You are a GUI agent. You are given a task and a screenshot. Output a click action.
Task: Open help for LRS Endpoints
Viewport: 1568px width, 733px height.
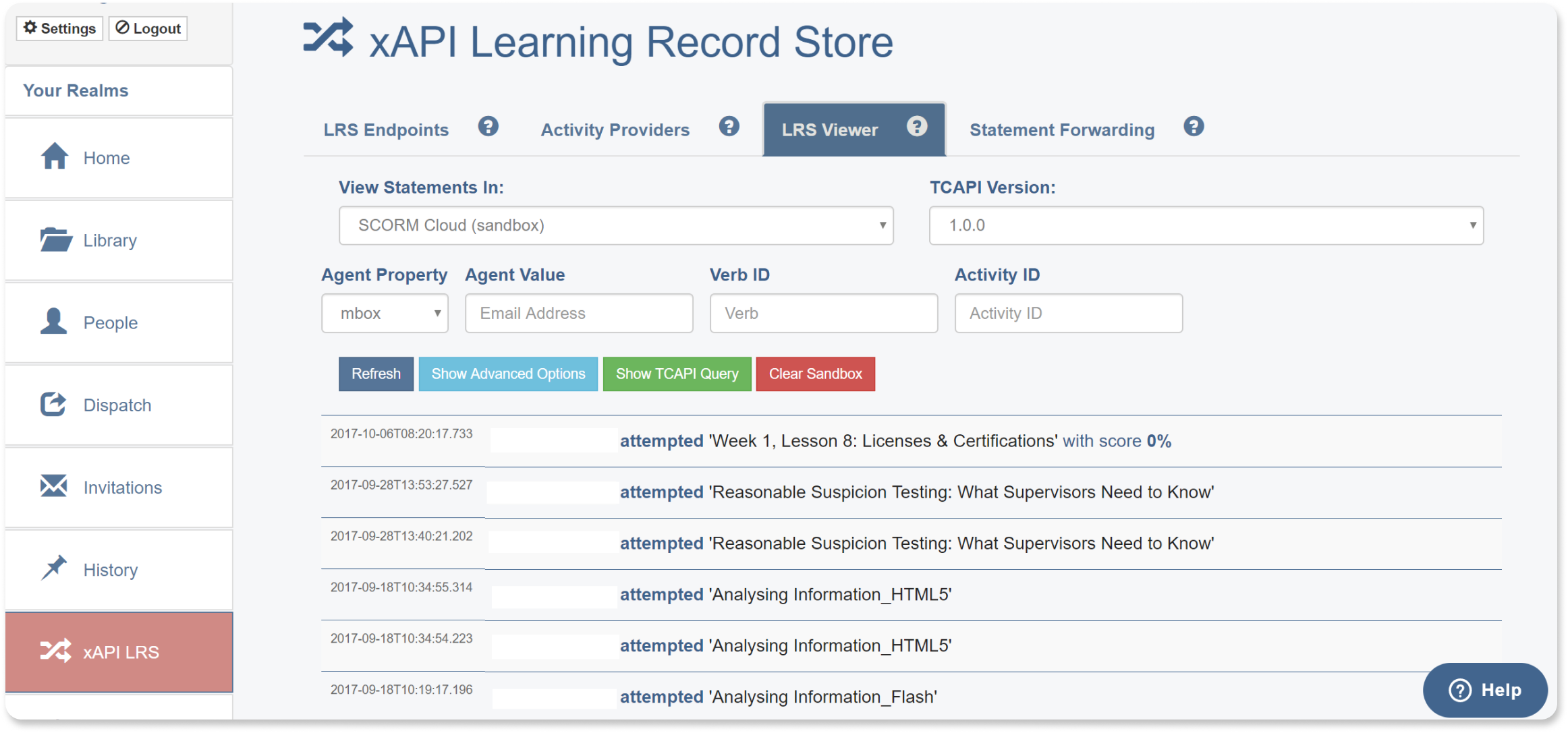coord(488,126)
